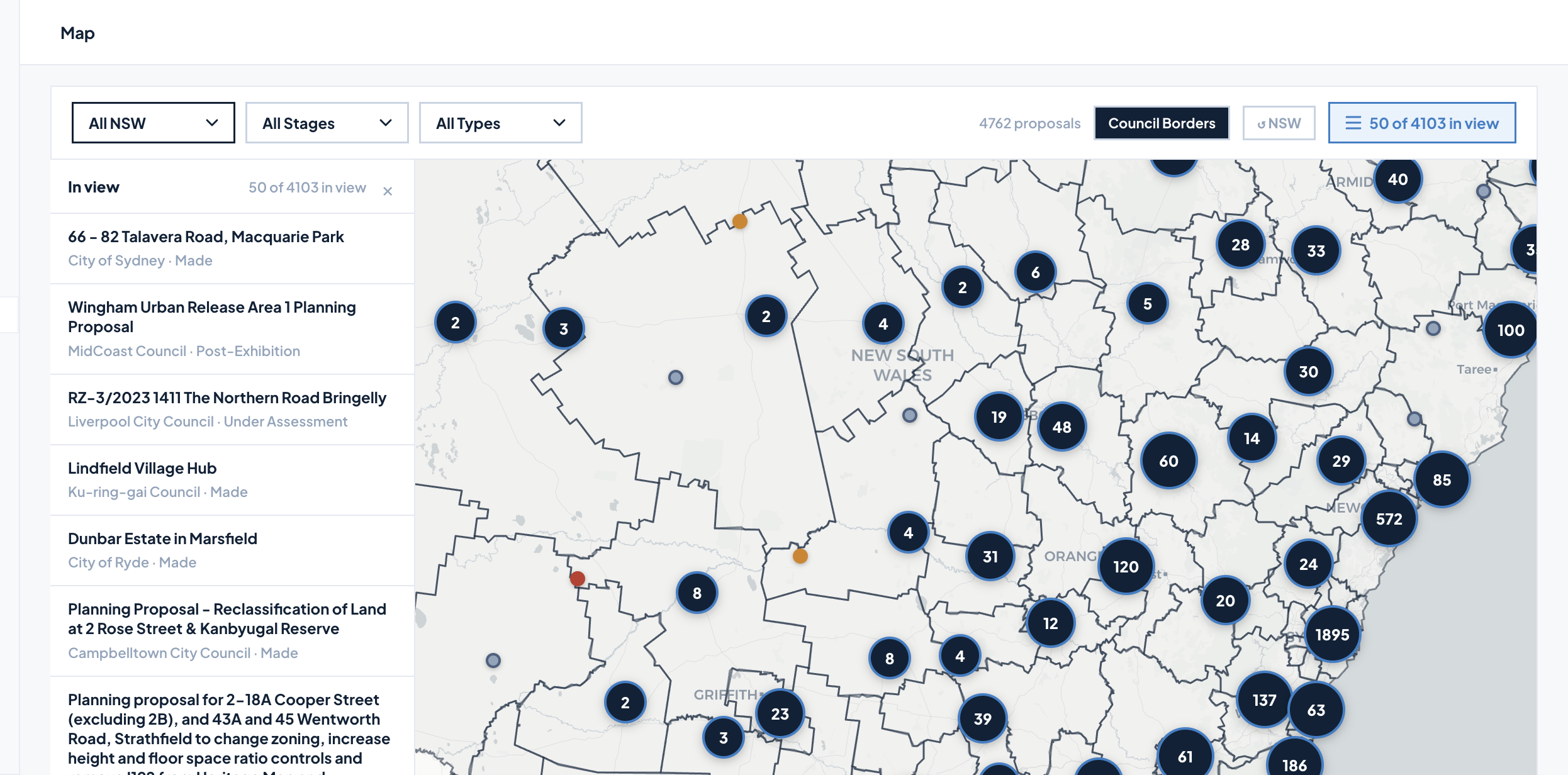Select the 12 cluster marker
Viewport: 1568px width, 775px height.
pyautogui.click(x=1050, y=623)
